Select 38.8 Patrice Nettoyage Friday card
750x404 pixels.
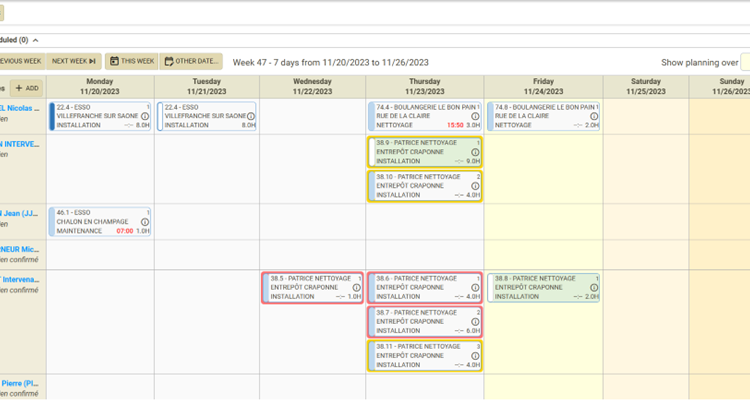(x=543, y=287)
